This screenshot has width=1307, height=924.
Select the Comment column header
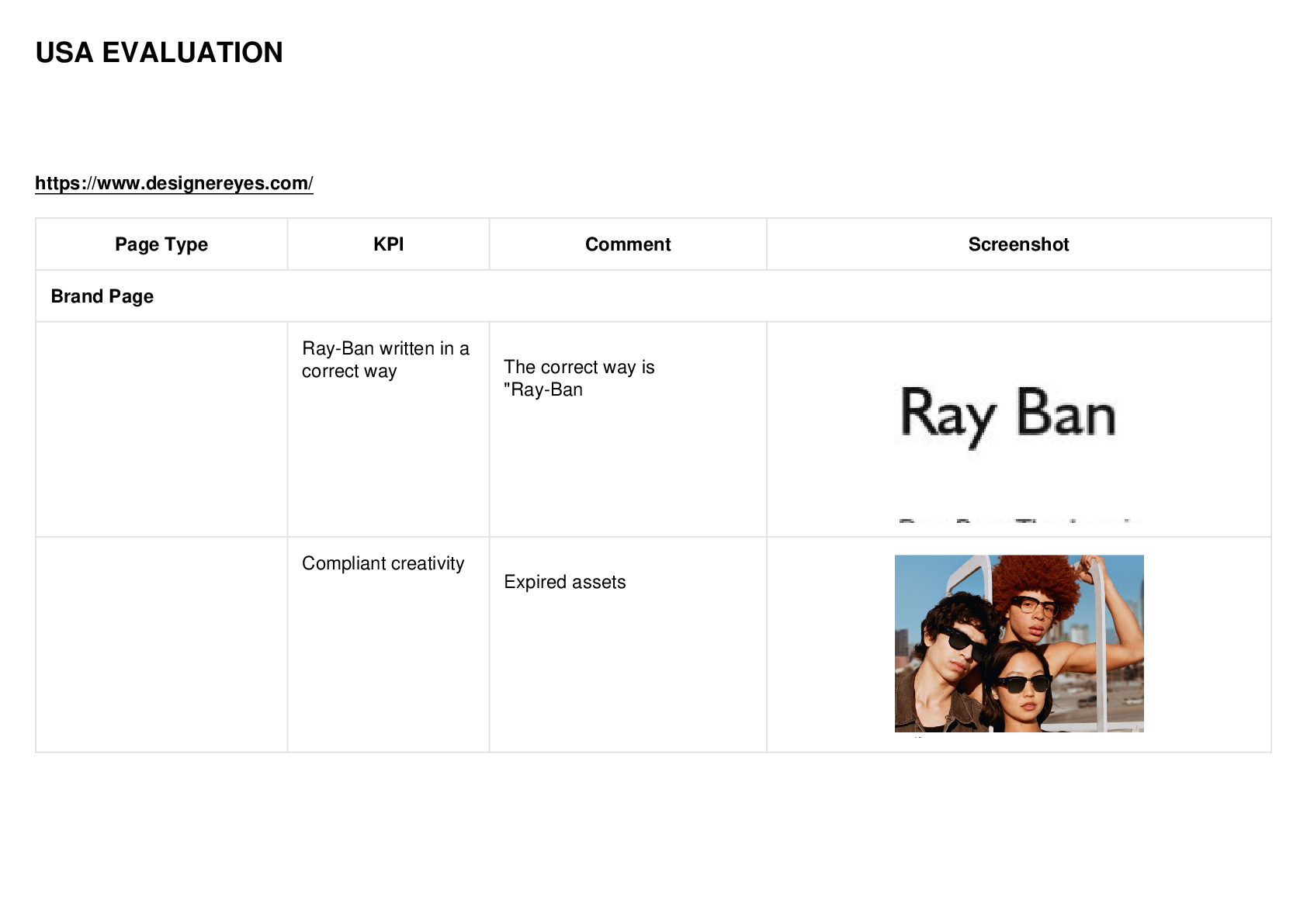pos(628,244)
